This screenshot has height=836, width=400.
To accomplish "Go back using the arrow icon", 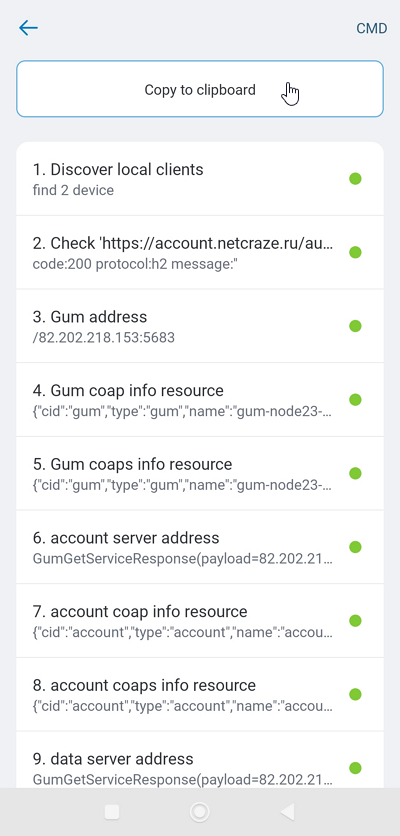I will (28, 28).
